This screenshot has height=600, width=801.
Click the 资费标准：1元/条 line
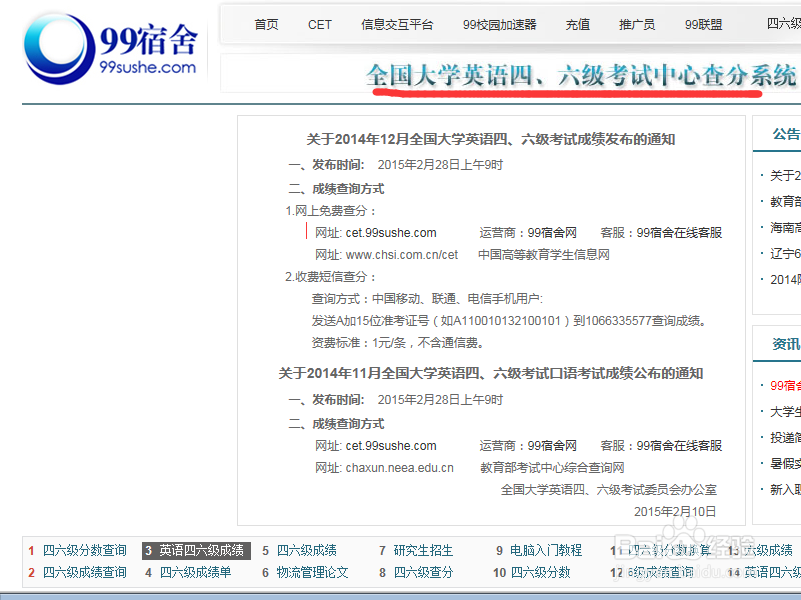pyautogui.click(x=397, y=343)
